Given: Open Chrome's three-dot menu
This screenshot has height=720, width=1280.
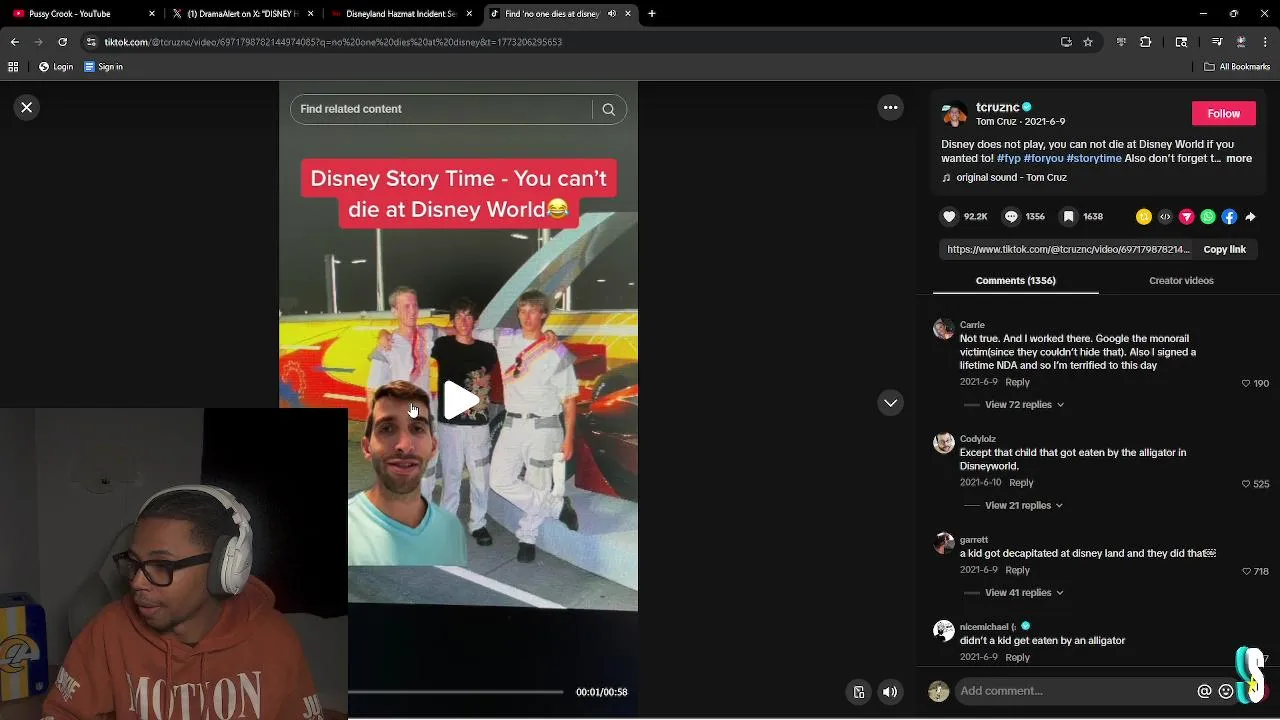Looking at the screenshot, I should pos(1265,42).
